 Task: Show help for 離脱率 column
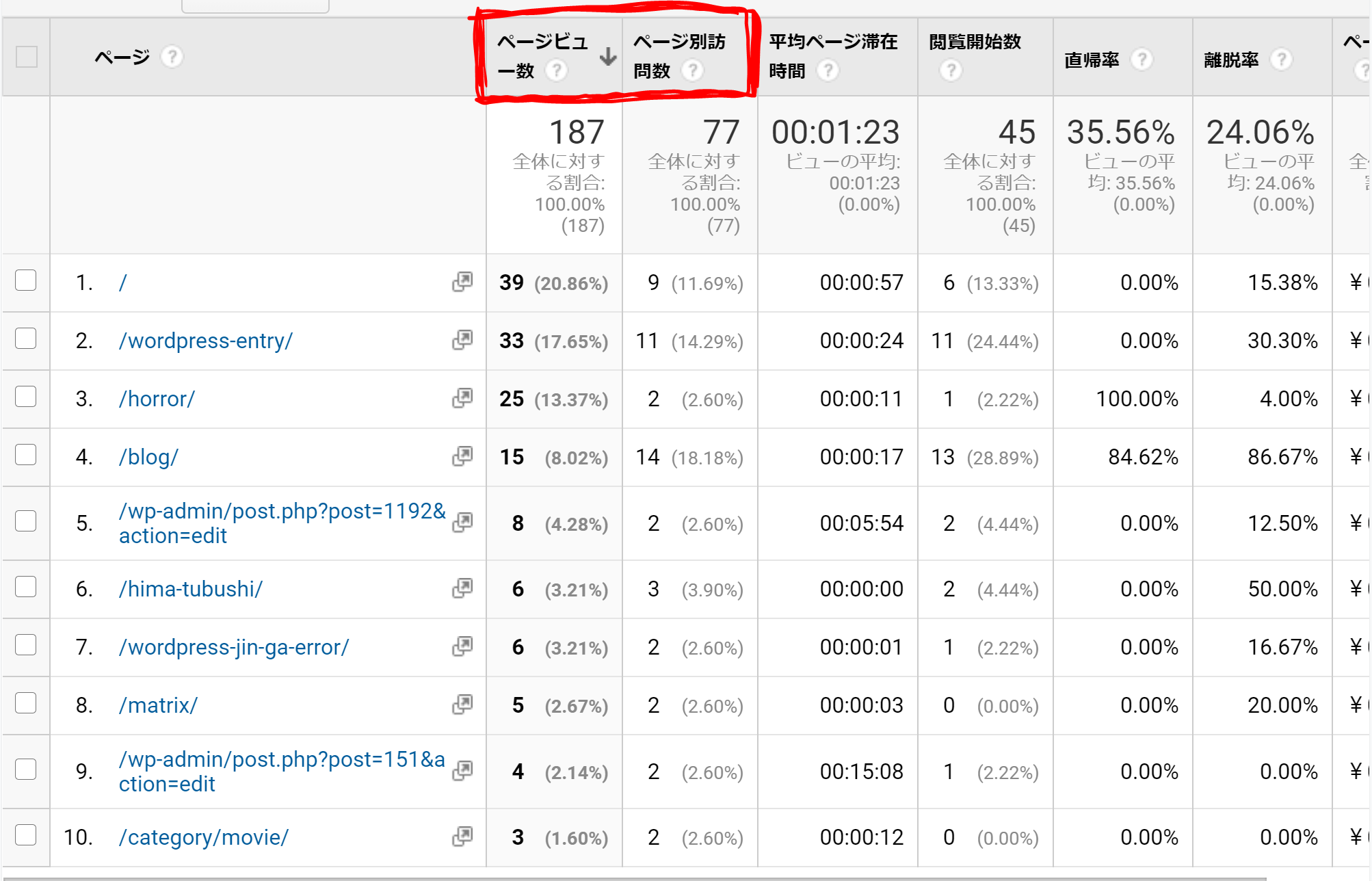click(1281, 60)
